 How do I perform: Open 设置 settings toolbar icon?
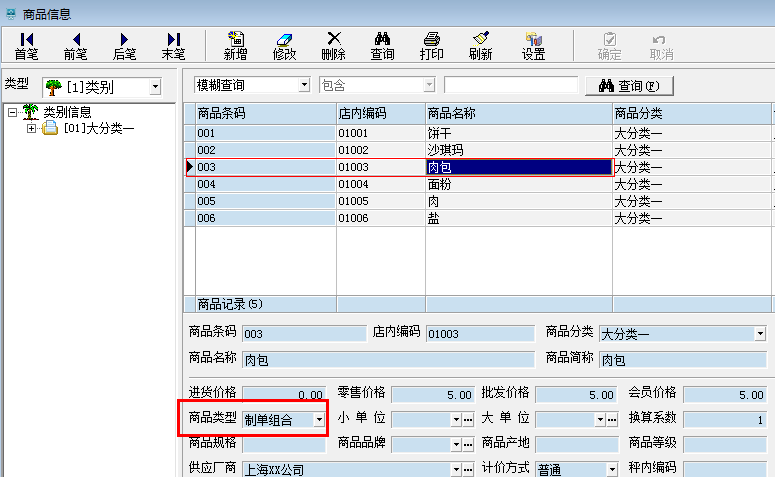[x=534, y=46]
